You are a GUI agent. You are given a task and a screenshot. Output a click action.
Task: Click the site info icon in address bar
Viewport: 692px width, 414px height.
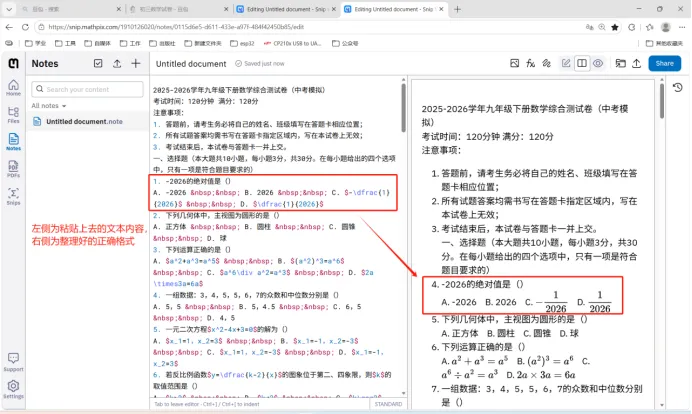coord(41,27)
